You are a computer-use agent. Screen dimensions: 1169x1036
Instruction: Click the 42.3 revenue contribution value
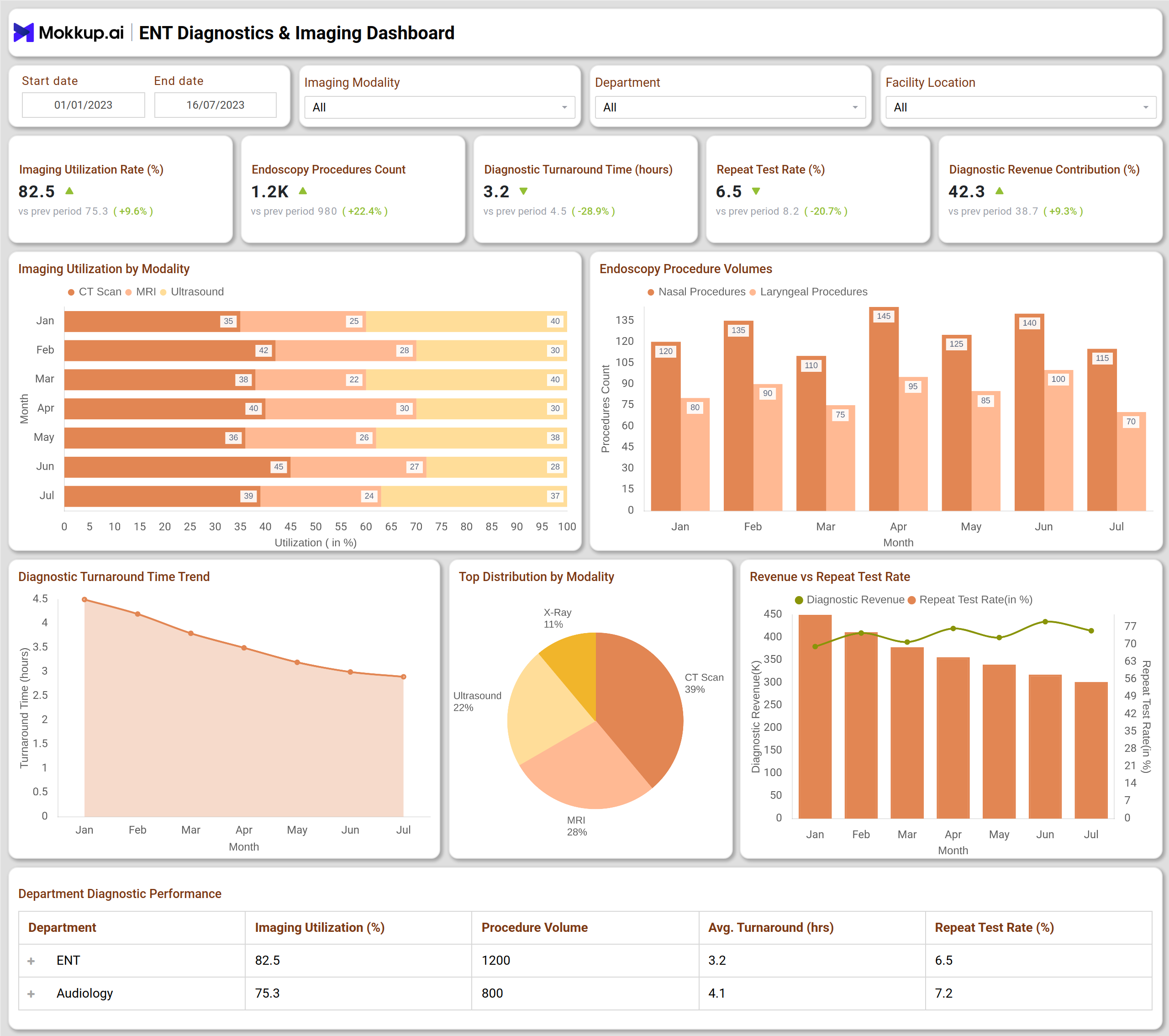(x=967, y=192)
